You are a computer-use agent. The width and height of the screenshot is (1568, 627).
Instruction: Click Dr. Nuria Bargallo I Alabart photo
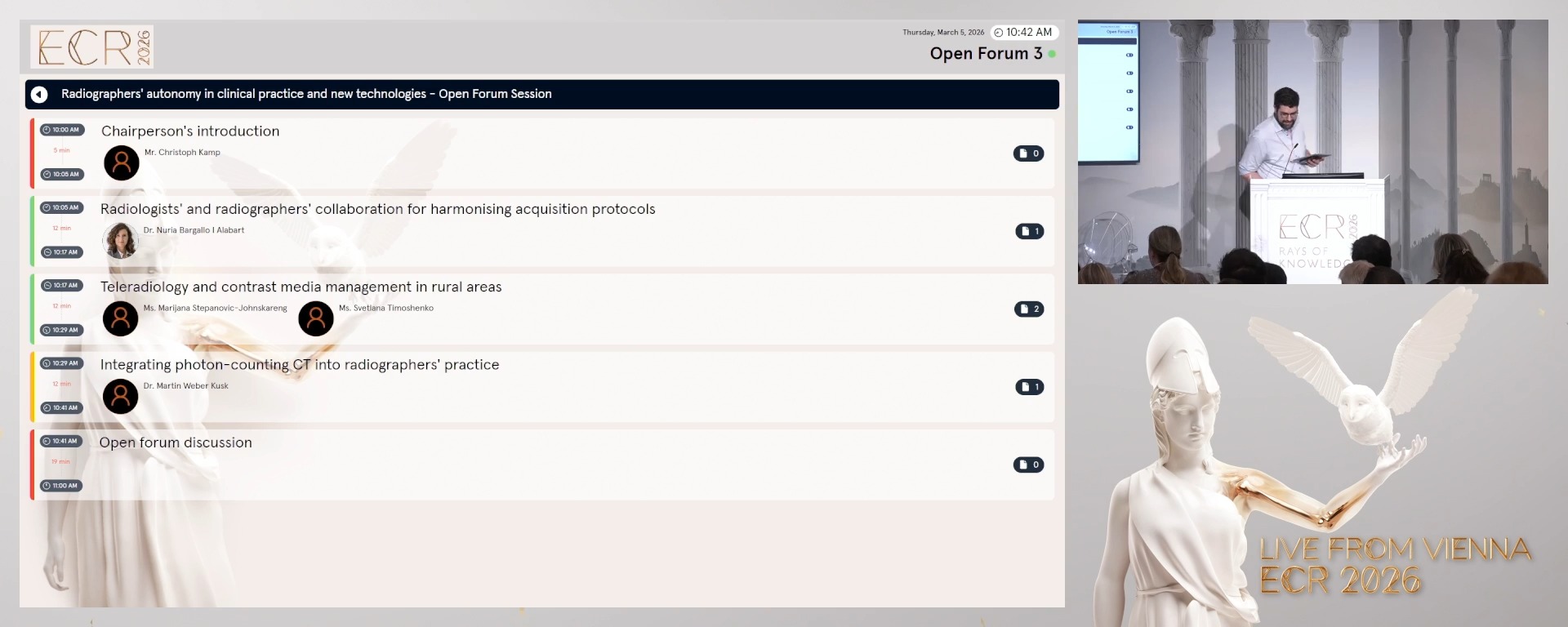pos(121,241)
